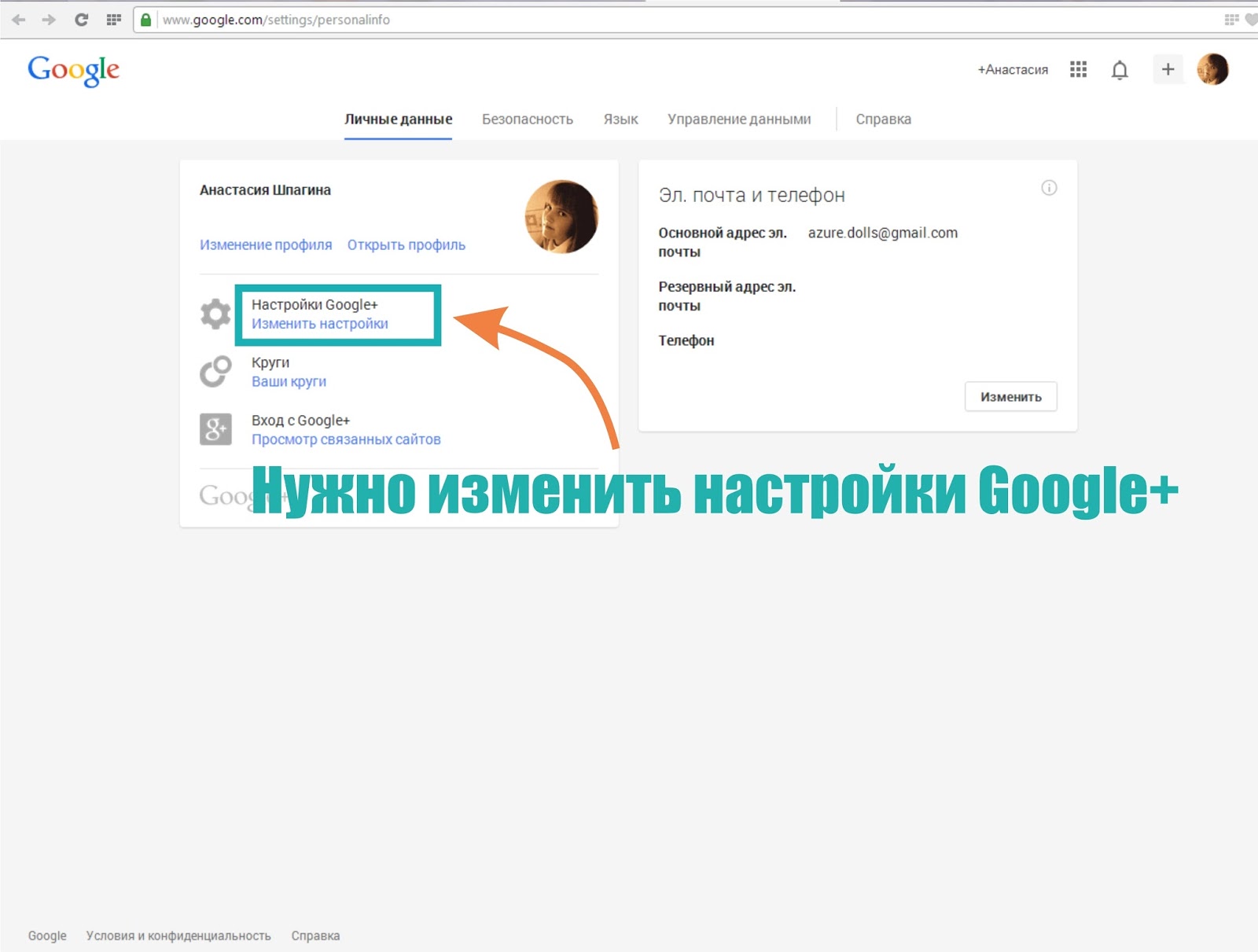Click the Вход с Google+ label
Screen dimensions: 1258x952
pos(300,421)
